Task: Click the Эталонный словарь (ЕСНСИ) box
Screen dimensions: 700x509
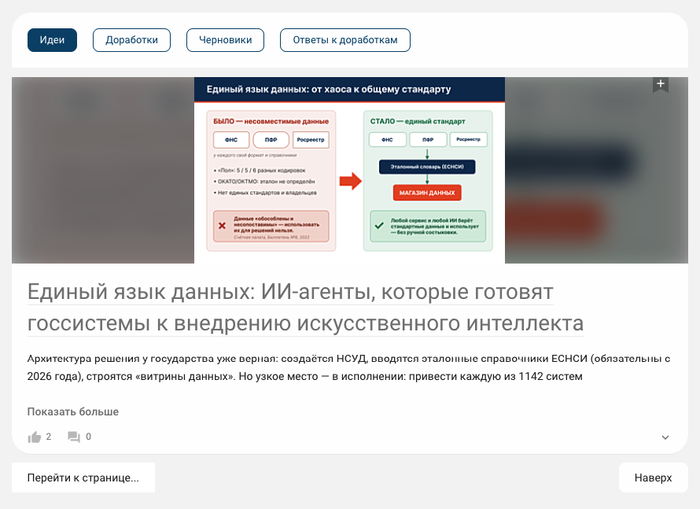Action: (x=427, y=167)
